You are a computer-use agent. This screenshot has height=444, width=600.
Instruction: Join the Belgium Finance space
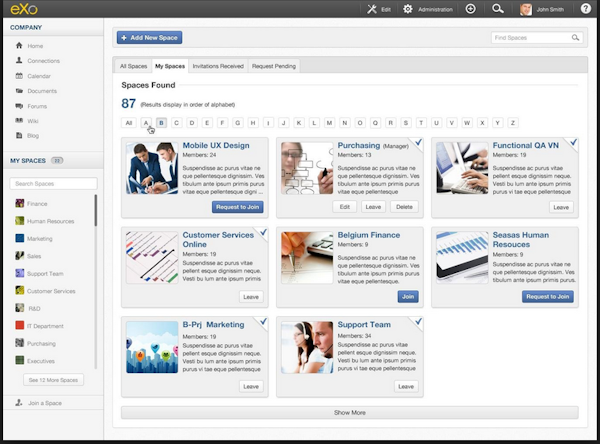tap(408, 296)
